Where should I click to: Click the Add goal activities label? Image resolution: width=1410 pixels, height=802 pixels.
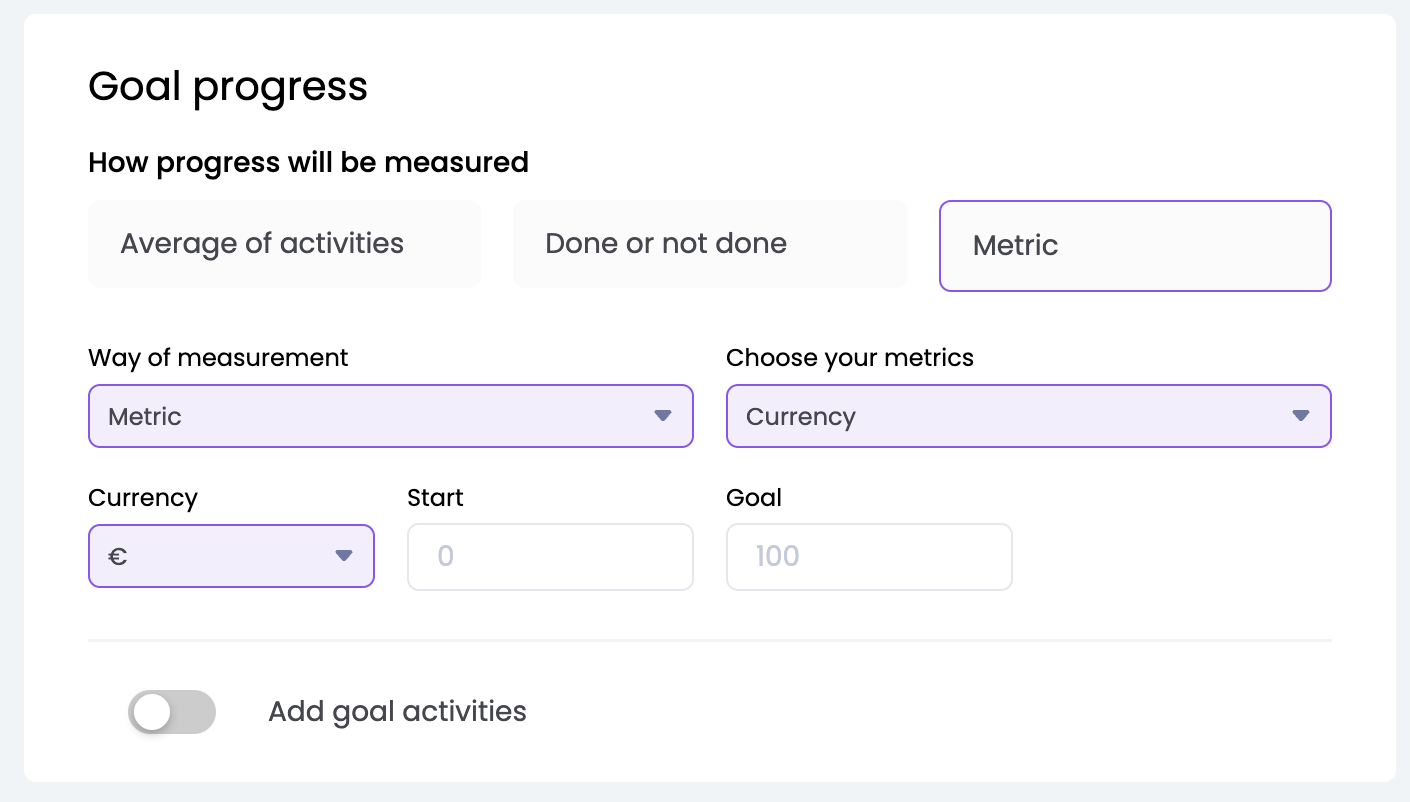397,712
